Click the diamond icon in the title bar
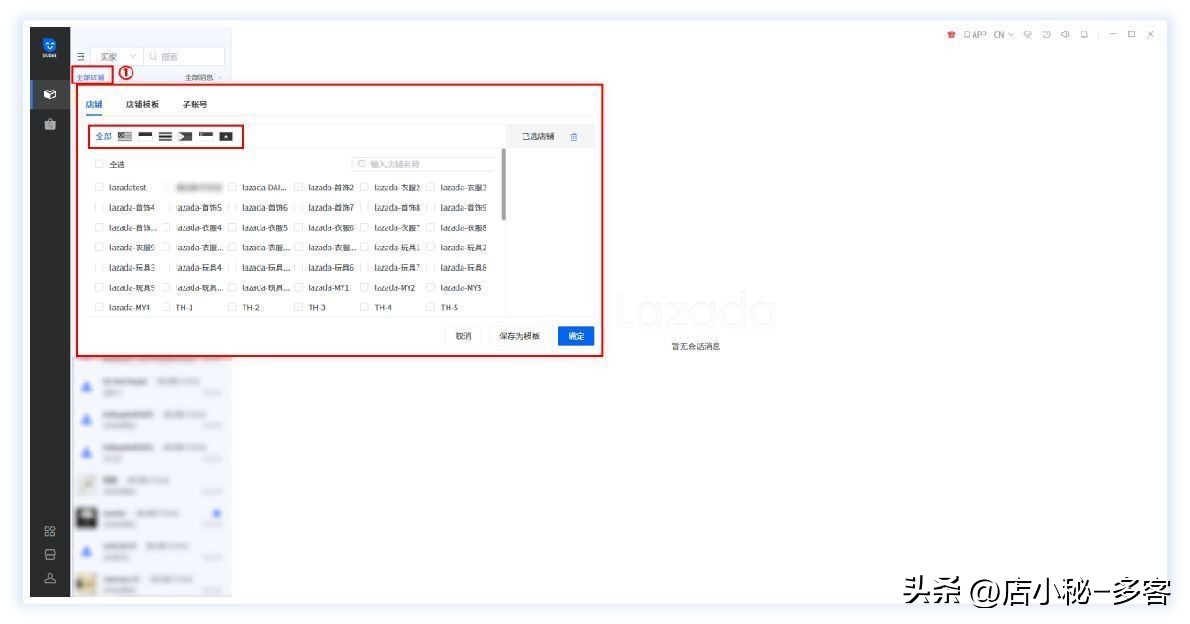1190x624 pixels. tap(1028, 35)
